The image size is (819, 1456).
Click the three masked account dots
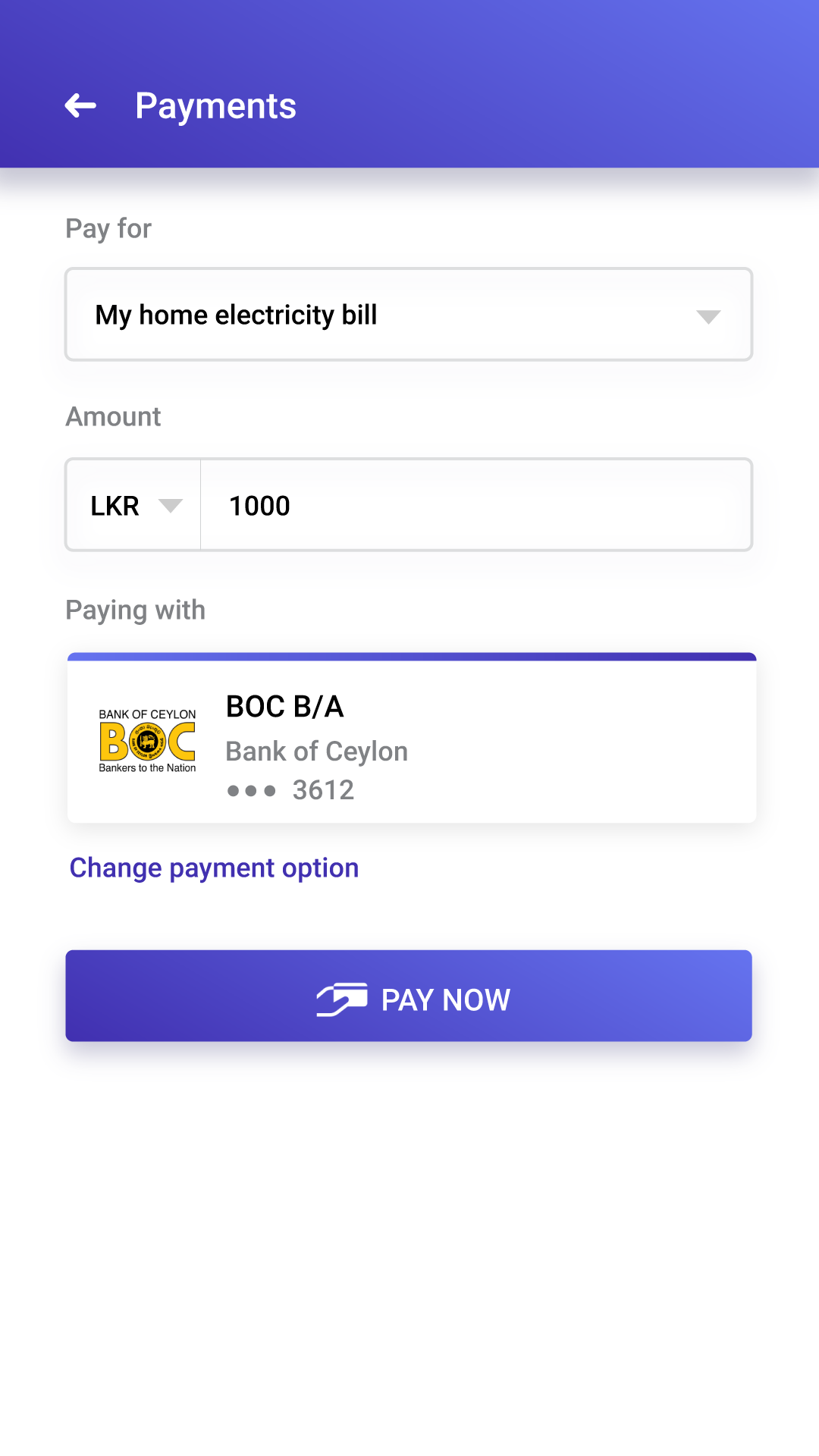251,791
